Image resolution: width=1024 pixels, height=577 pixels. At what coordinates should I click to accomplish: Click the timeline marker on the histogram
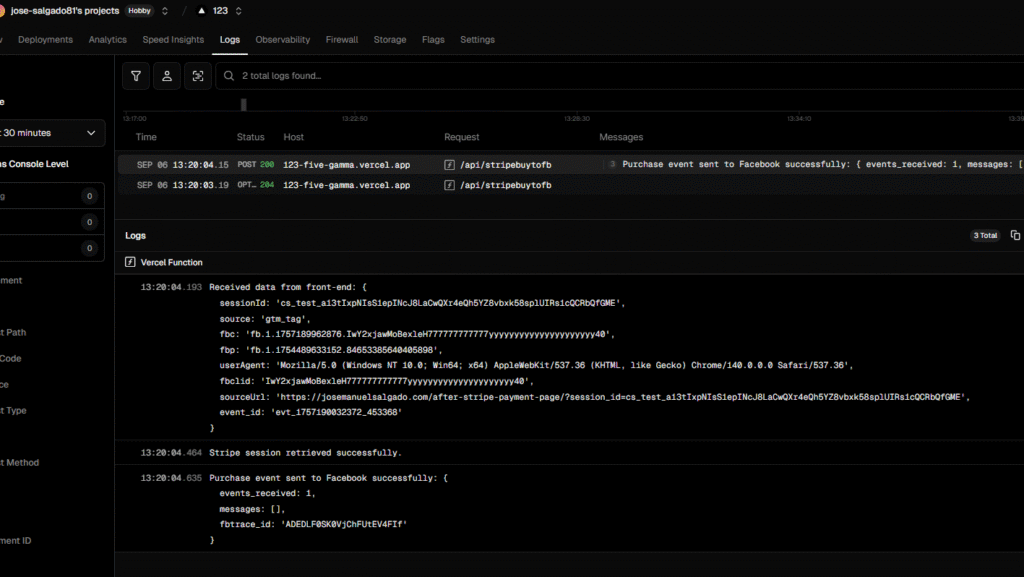[244, 105]
